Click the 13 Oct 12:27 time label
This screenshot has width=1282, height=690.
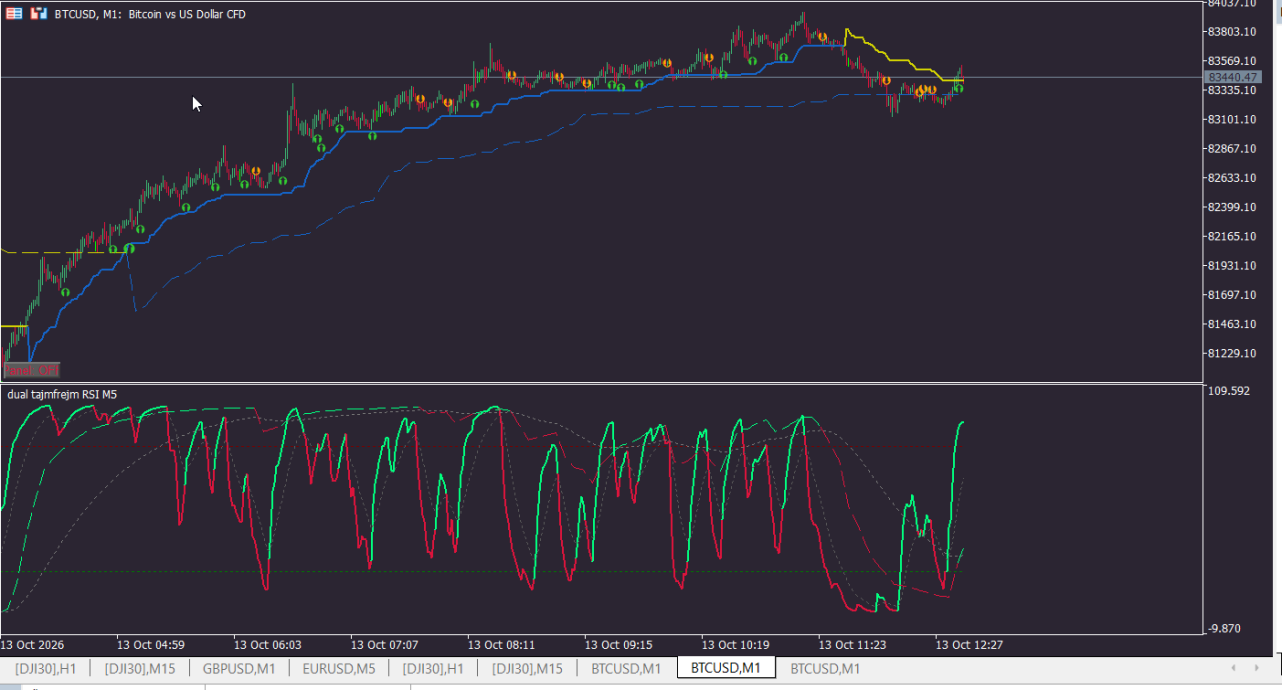(x=970, y=645)
